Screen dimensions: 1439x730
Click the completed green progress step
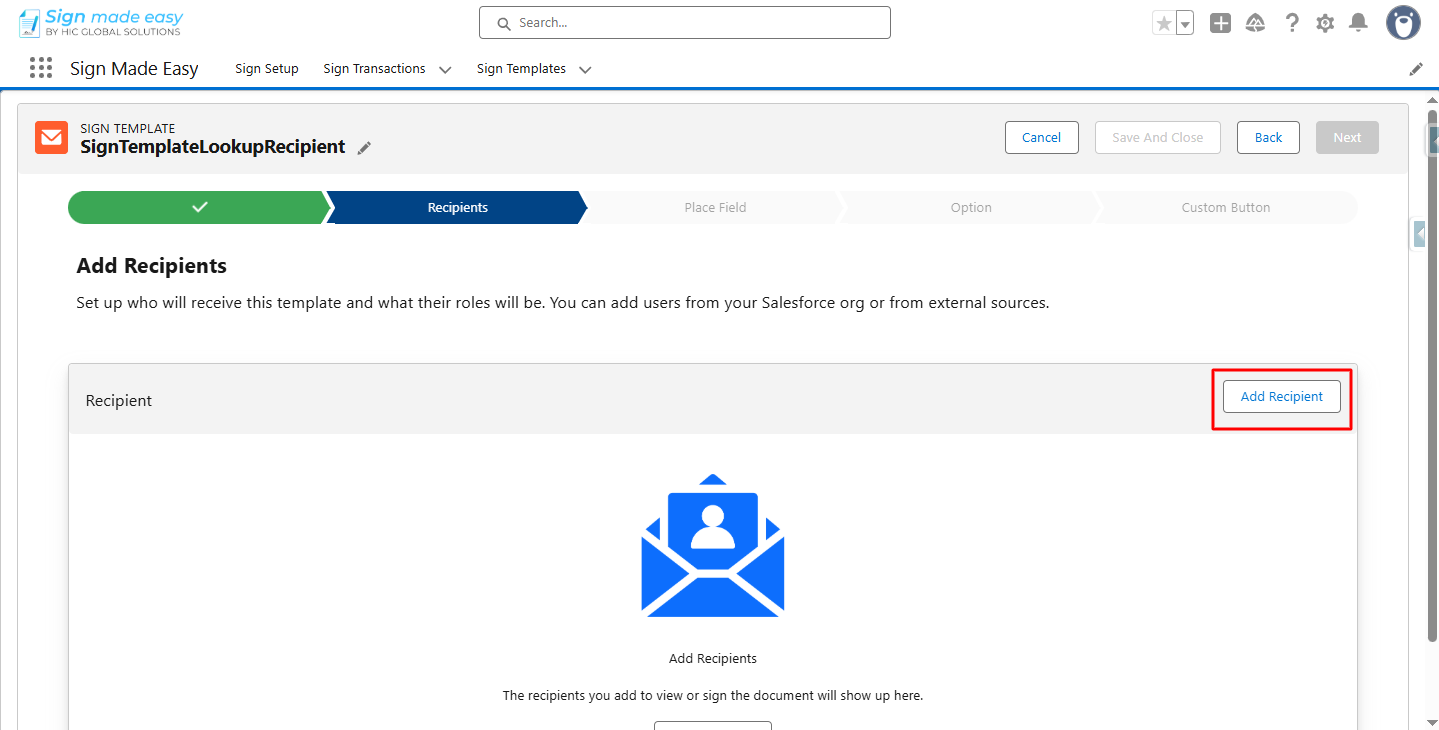[199, 208]
